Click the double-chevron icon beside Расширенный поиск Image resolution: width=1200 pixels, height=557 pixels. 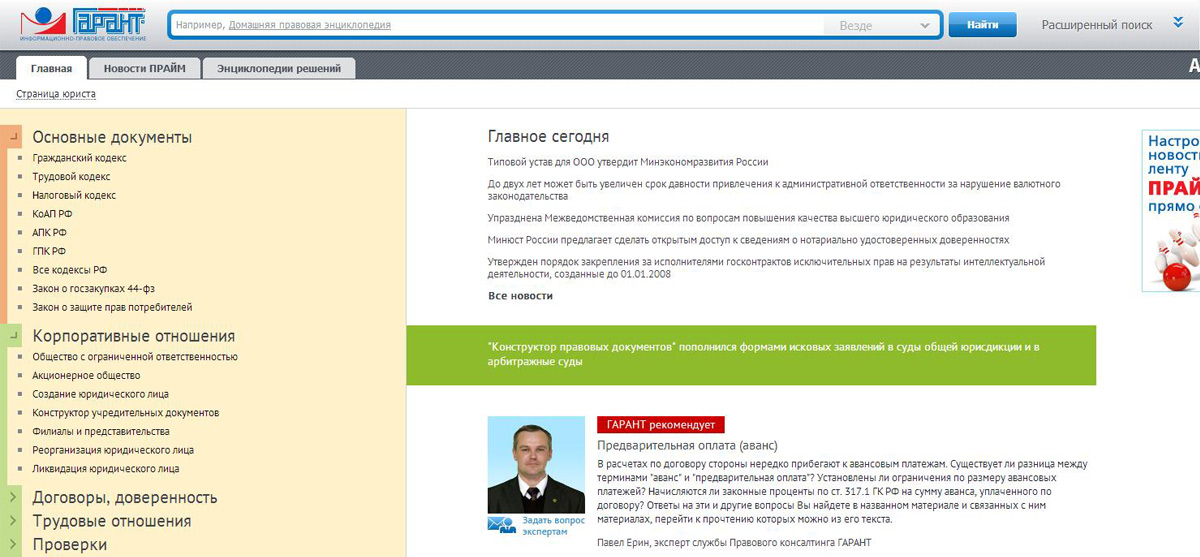1178,23
